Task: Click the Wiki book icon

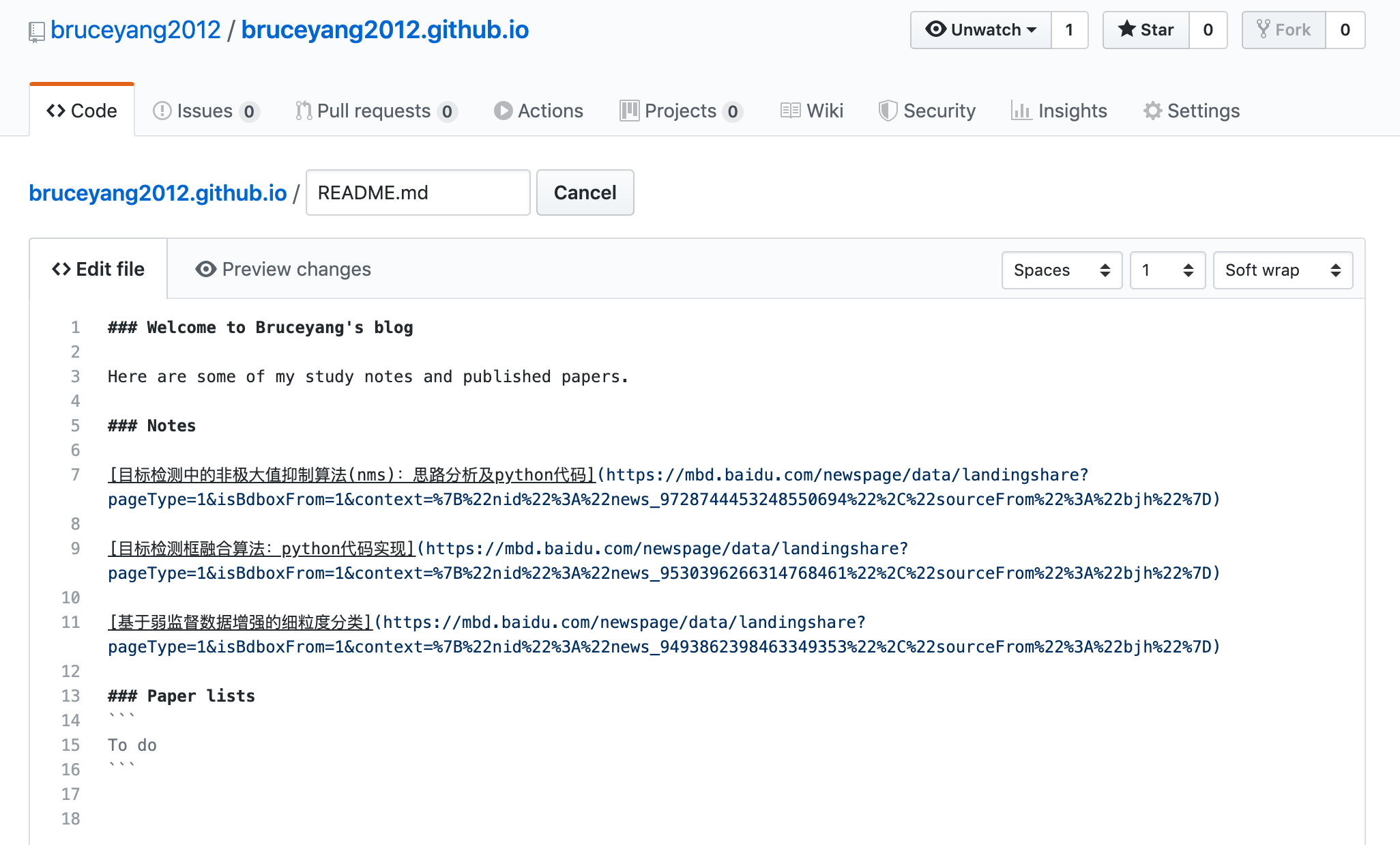Action: [791, 111]
